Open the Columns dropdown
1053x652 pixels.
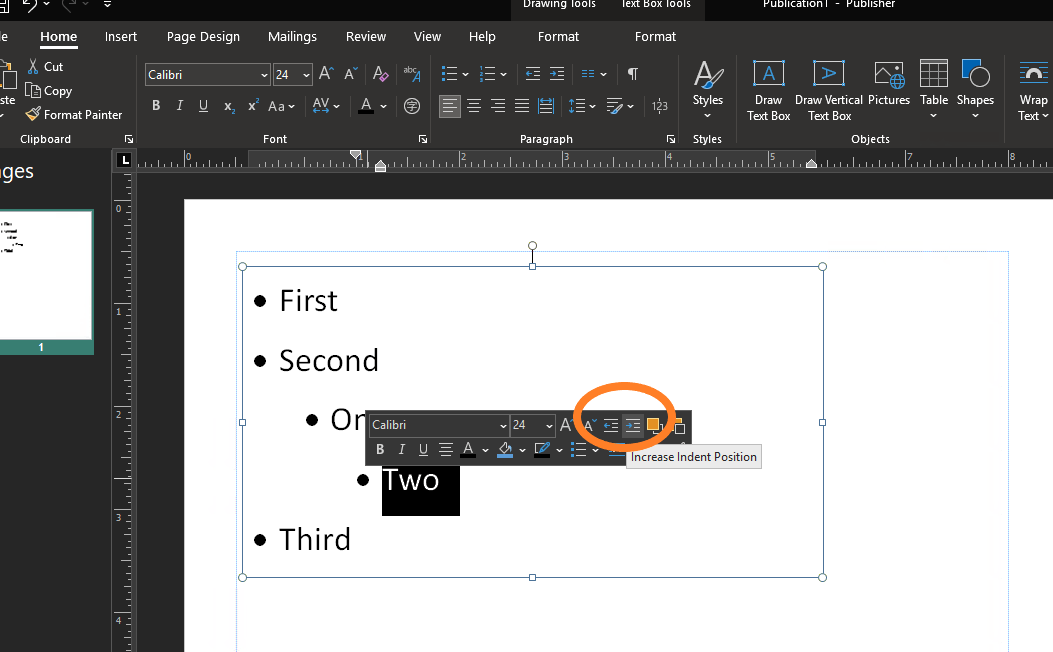(x=594, y=74)
